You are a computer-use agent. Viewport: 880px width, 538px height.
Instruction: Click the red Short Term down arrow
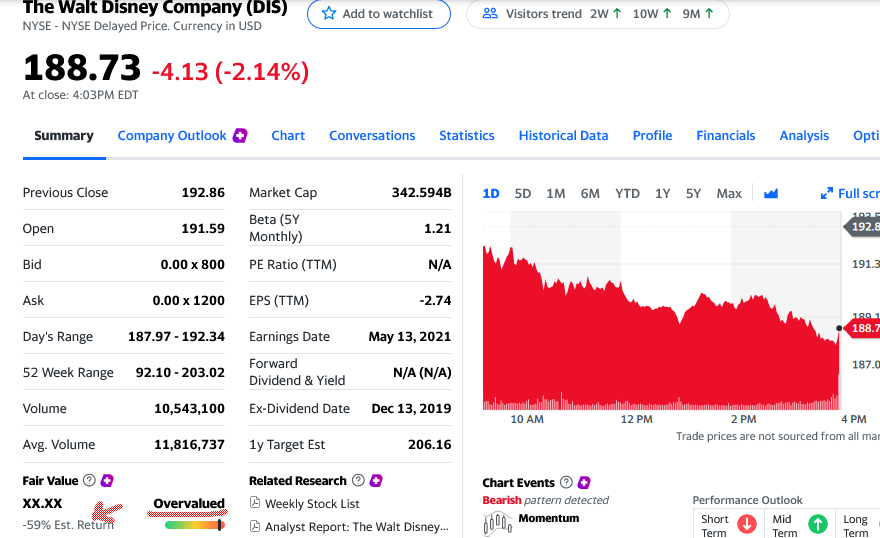tap(747, 524)
